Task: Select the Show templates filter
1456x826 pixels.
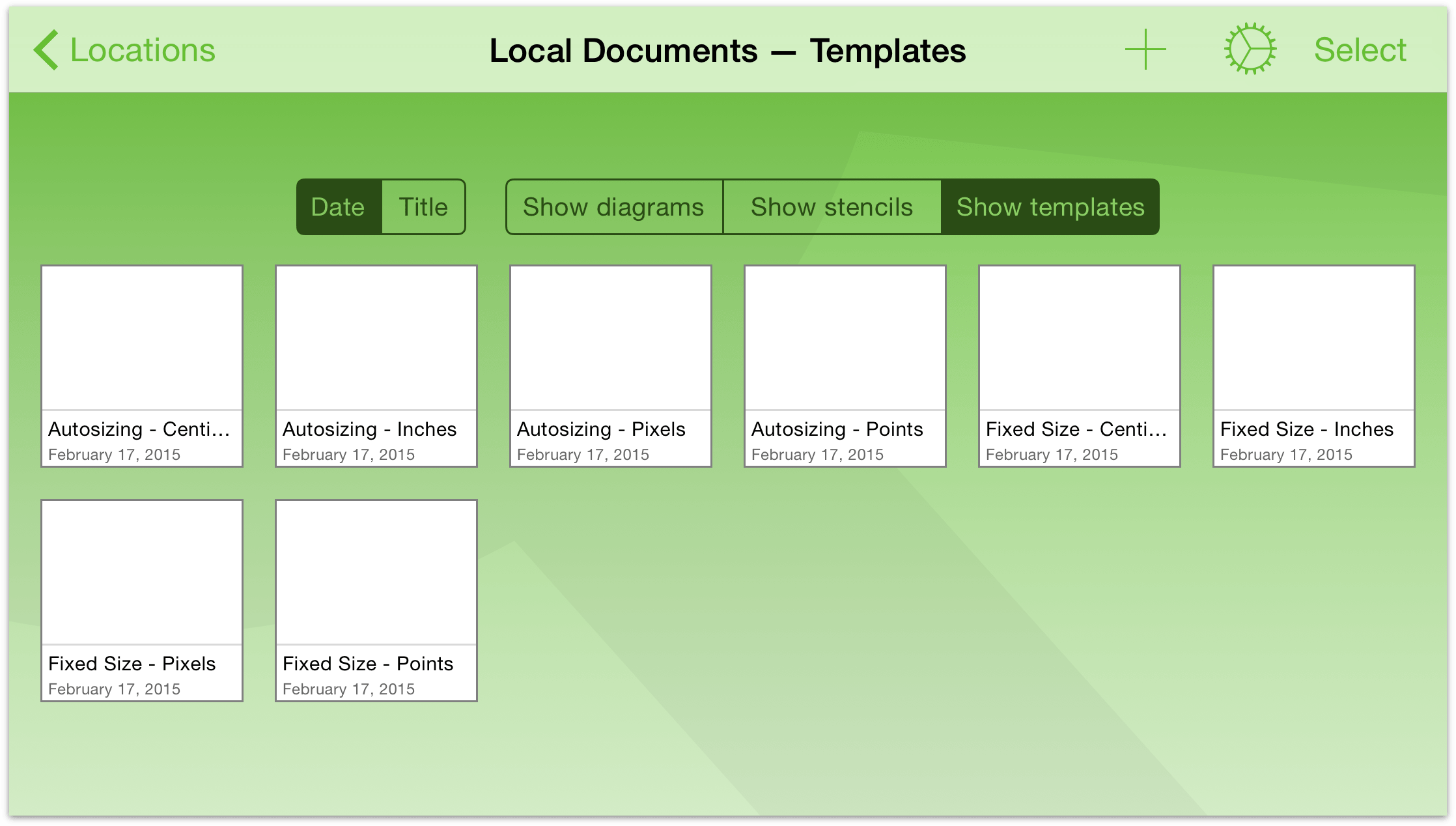Action: click(1049, 207)
